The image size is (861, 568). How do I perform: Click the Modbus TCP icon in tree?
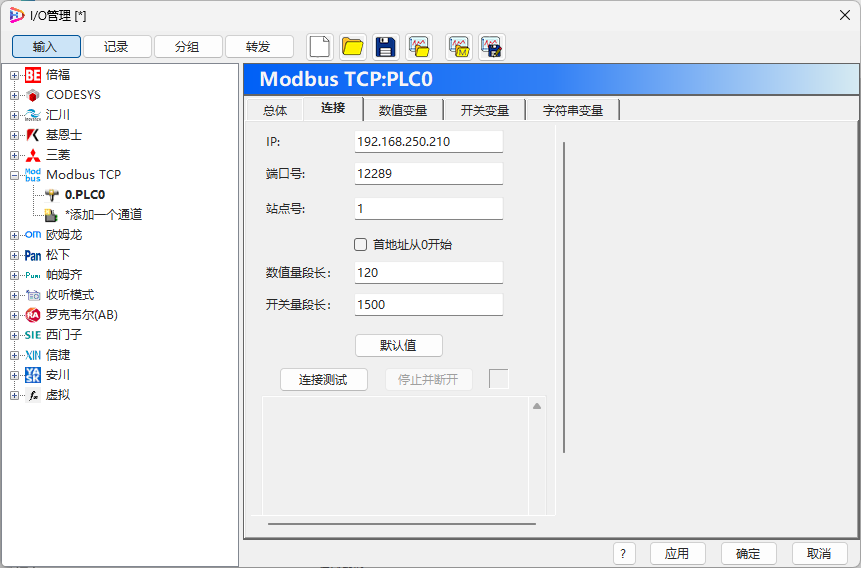coord(33,175)
